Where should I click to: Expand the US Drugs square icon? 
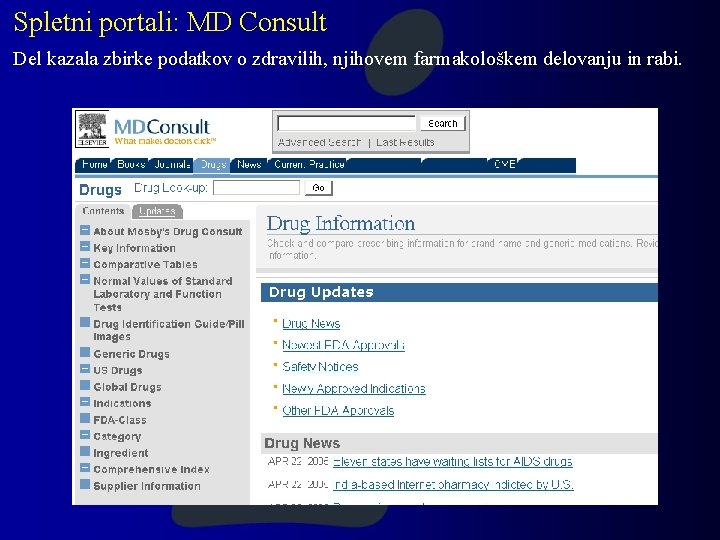pyautogui.click(x=85, y=369)
